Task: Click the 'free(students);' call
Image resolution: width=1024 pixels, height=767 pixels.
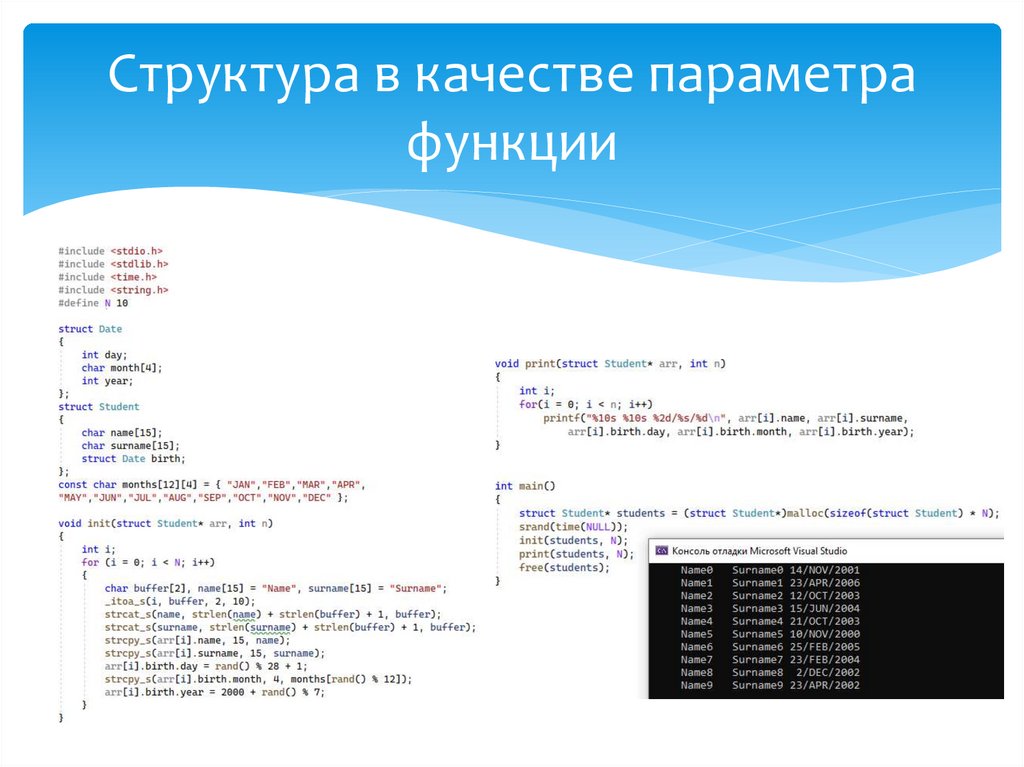Action: click(x=564, y=568)
